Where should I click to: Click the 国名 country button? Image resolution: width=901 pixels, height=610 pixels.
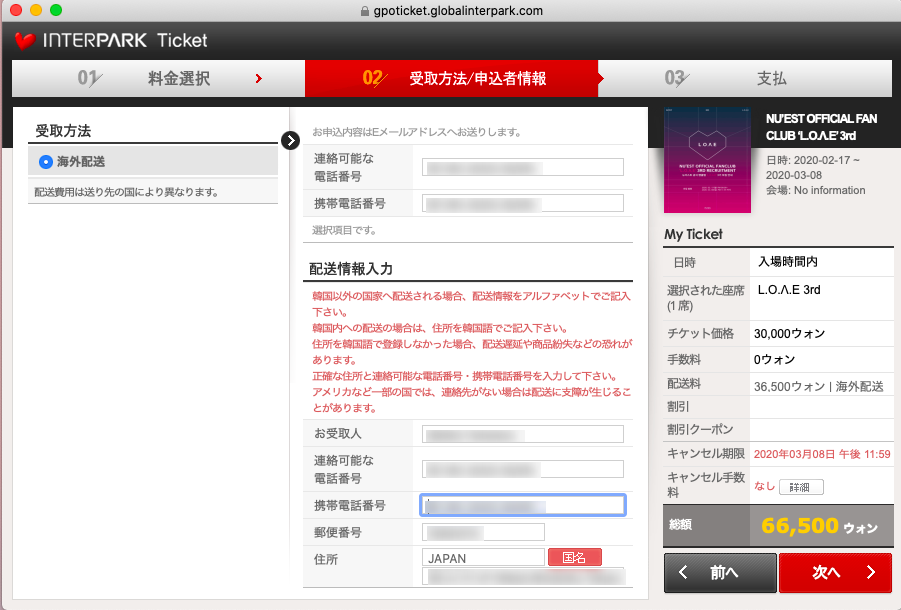pyautogui.click(x=575, y=557)
